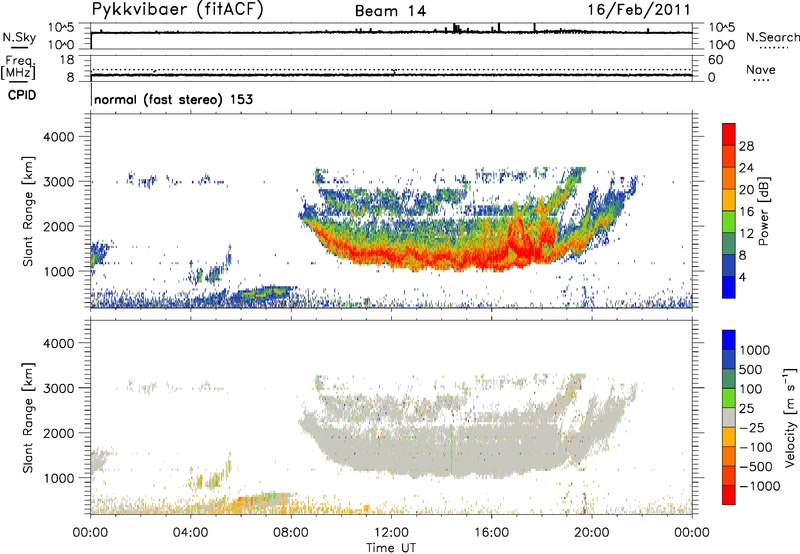
Task: Click the bright blue bottom Power color bar segment
Action: [729, 287]
